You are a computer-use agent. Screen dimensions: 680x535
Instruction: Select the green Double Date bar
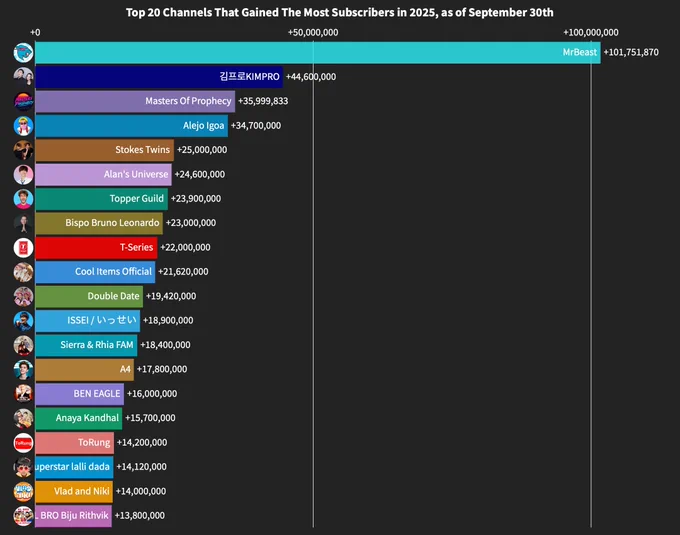click(89, 296)
